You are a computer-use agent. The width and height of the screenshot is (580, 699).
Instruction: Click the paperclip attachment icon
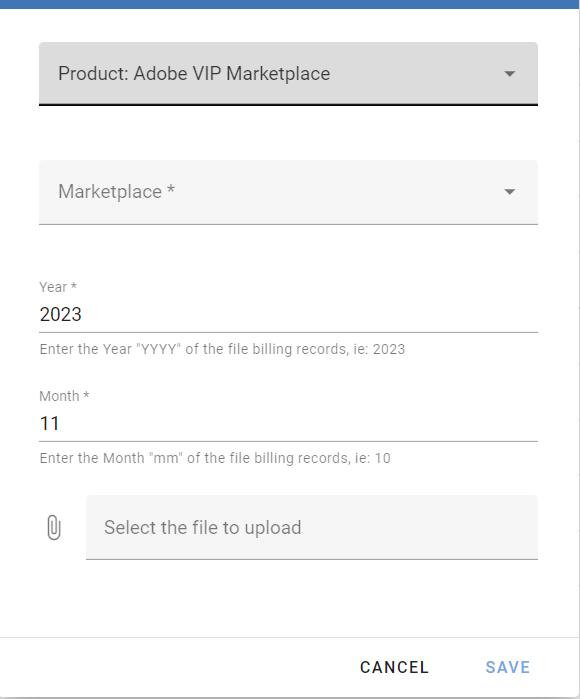(x=53, y=527)
